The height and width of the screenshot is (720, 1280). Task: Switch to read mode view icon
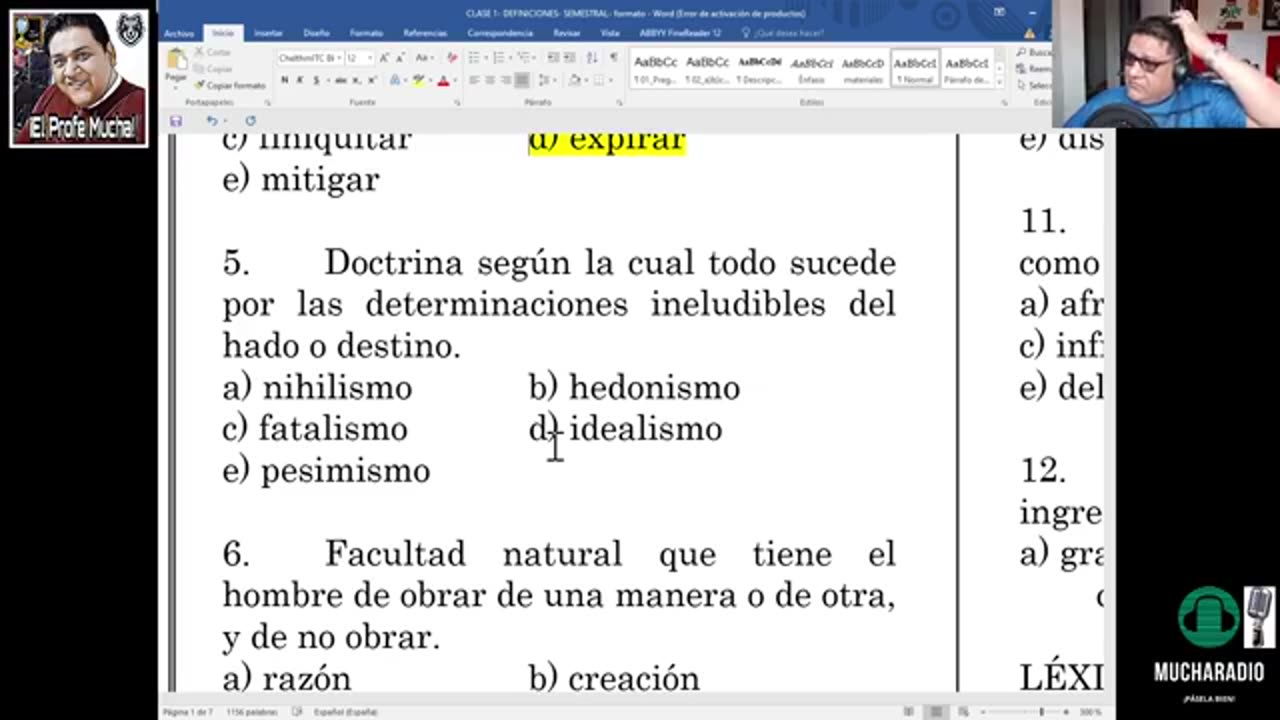(x=908, y=712)
